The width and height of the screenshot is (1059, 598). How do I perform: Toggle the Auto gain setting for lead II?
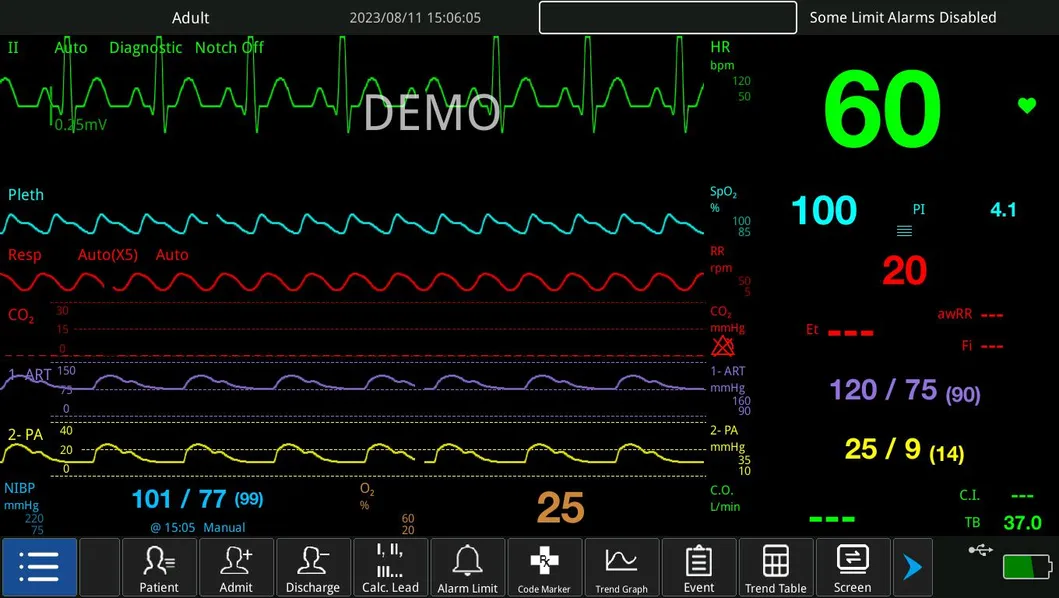71,47
